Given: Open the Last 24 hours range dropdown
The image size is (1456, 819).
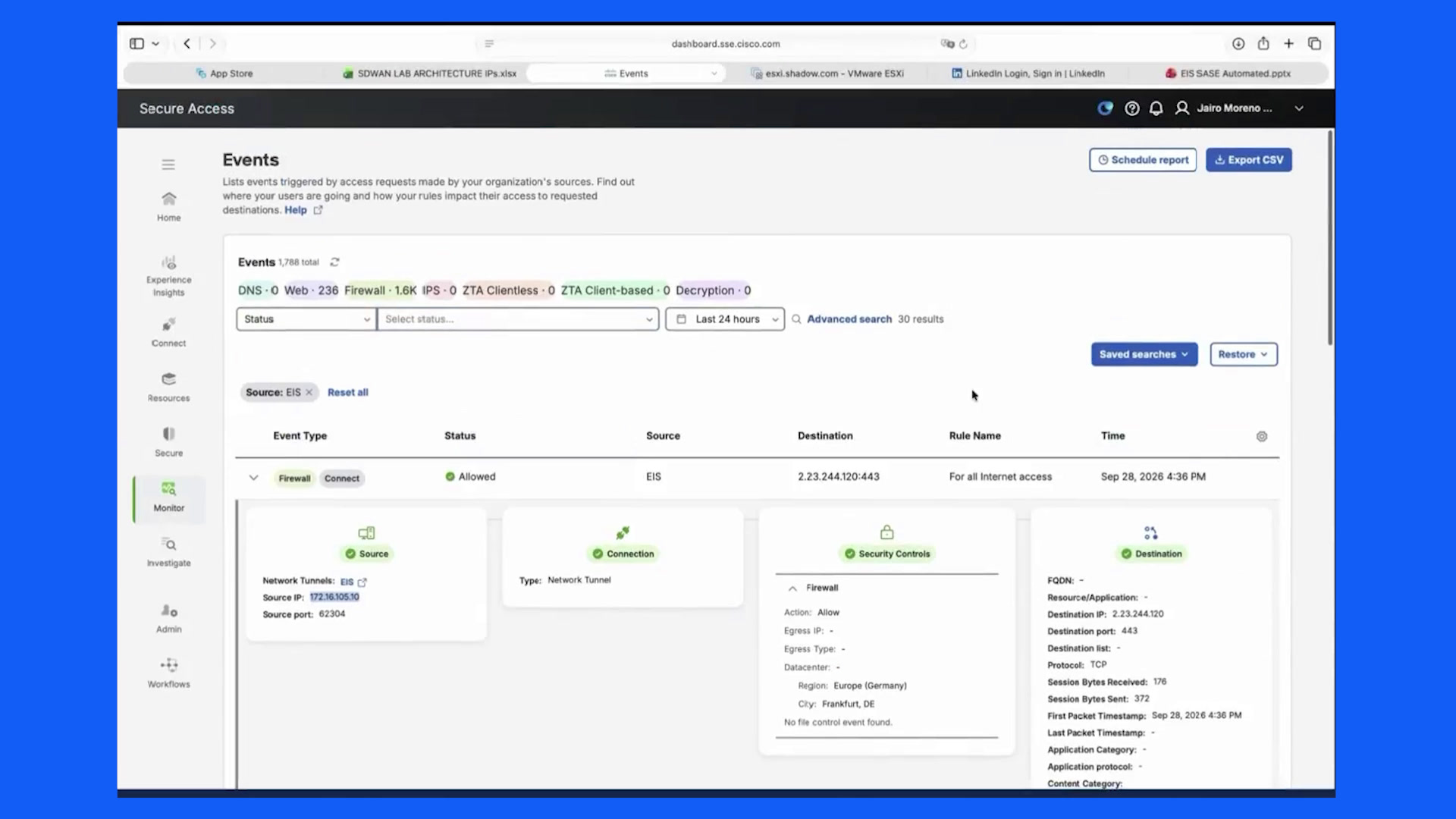Looking at the screenshot, I should (x=725, y=319).
